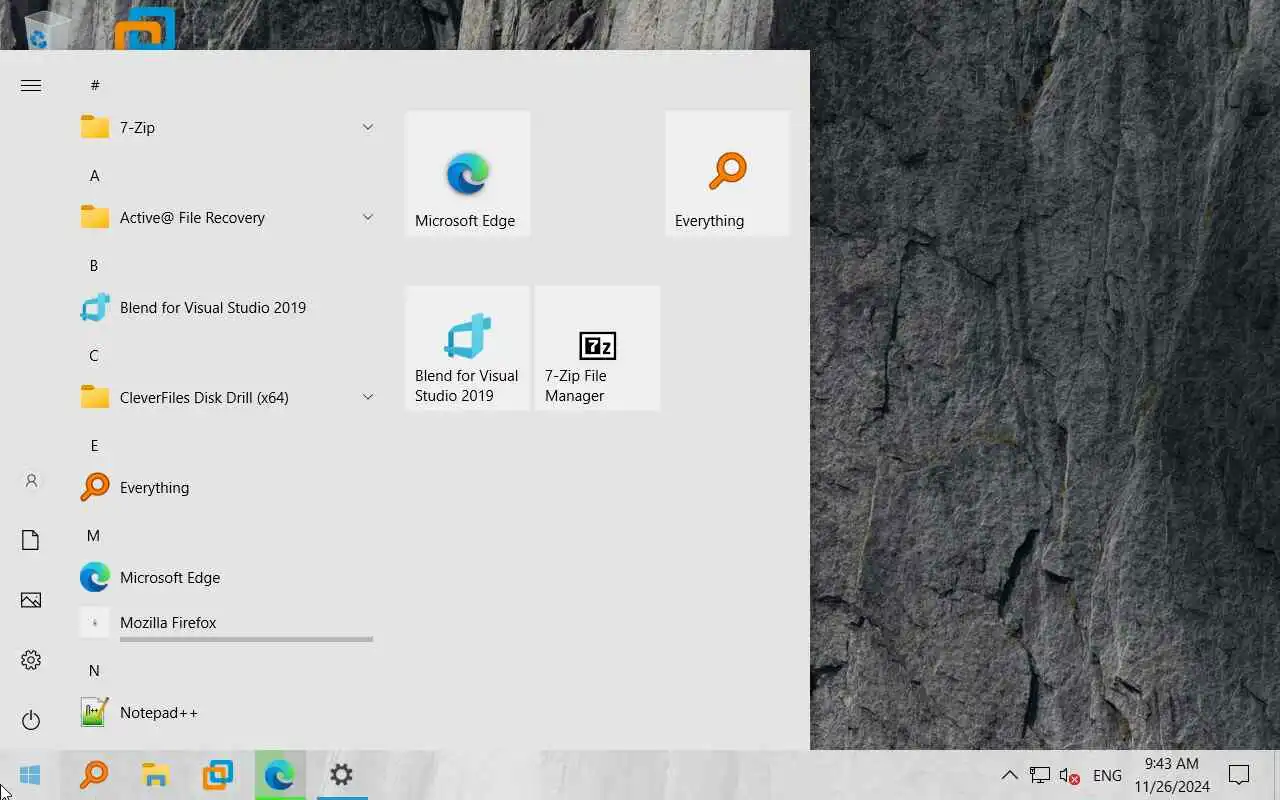This screenshot has width=1280, height=800.
Task: Expand the Active@ File Recovery chevron
Action: pyautogui.click(x=367, y=217)
